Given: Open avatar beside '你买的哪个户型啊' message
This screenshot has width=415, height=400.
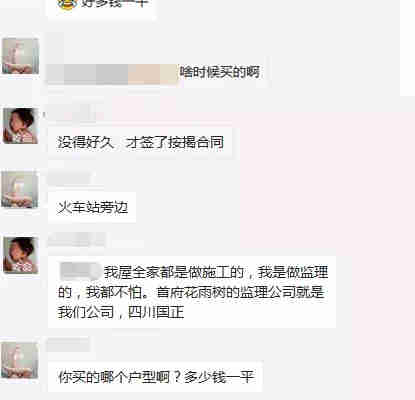Looking at the screenshot, I should [20, 361].
